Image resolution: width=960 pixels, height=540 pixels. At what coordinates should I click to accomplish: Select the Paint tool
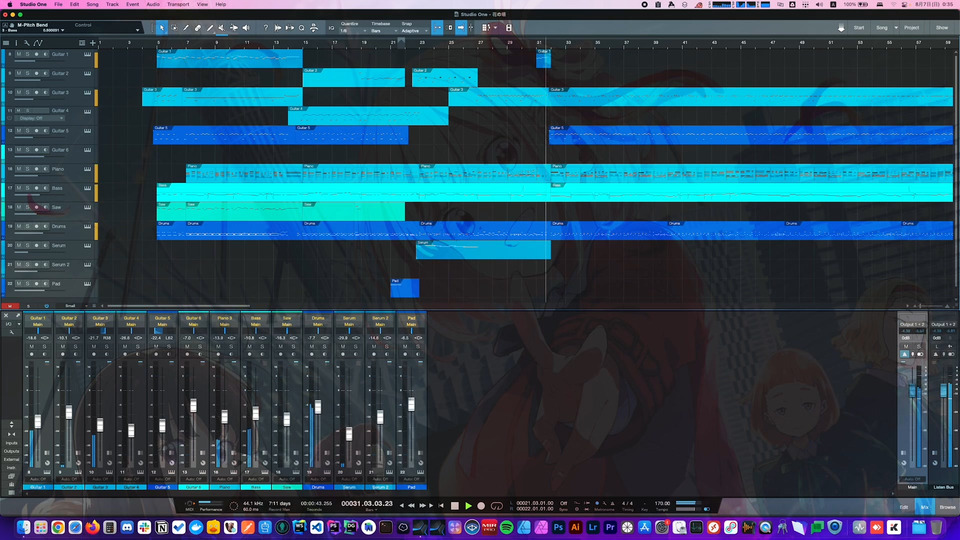pyautogui.click(x=210, y=28)
